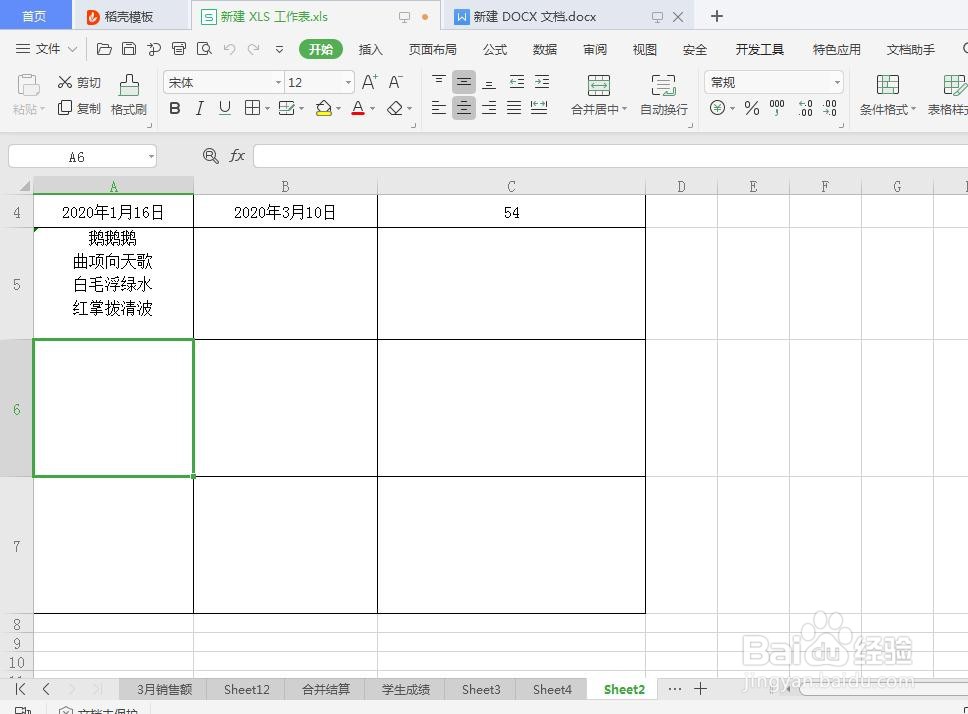Select the Format Painter (格式刷)
The height and width of the screenshot is (714, 968).
128,94
